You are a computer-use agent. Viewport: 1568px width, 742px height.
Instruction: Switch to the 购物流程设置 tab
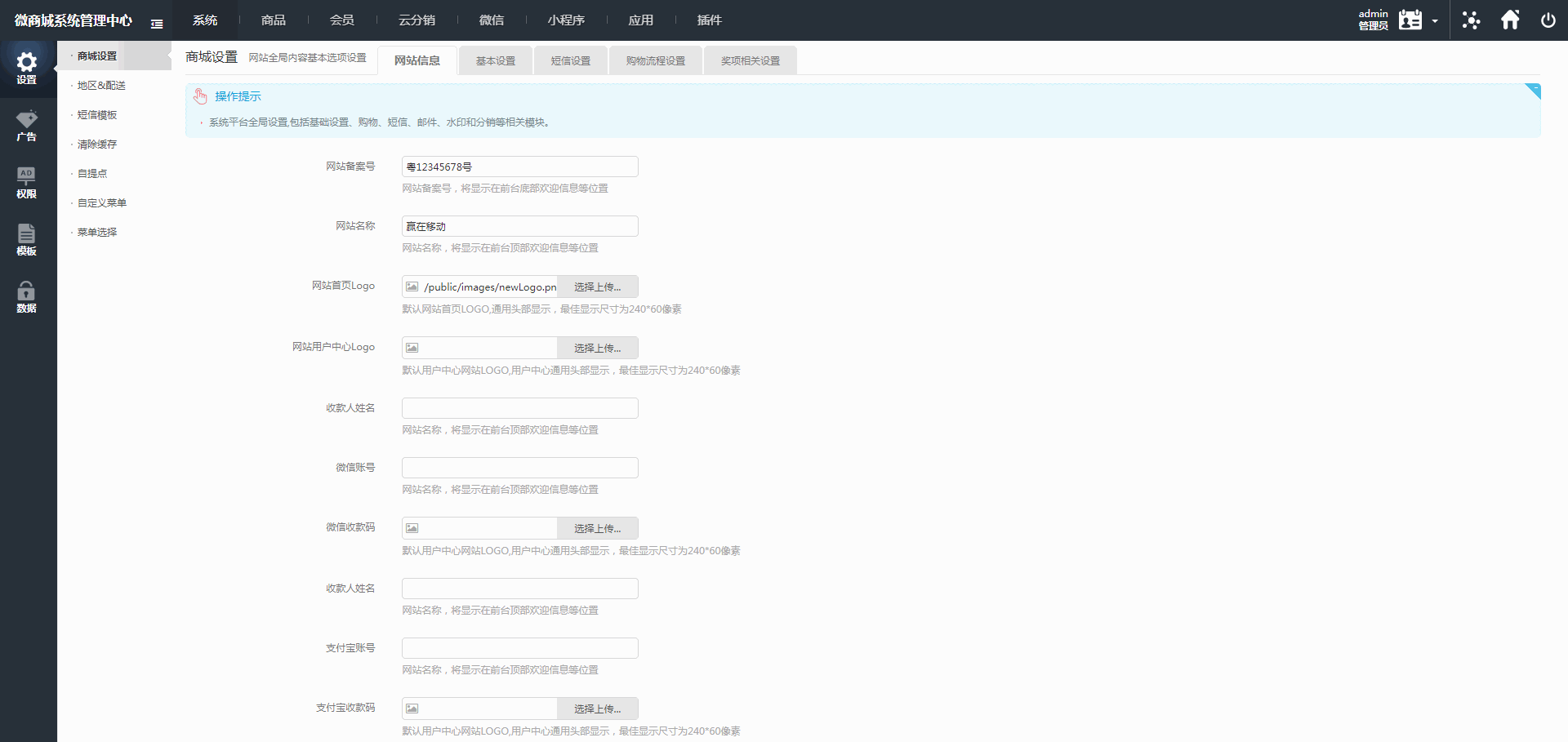coord(655,61)
